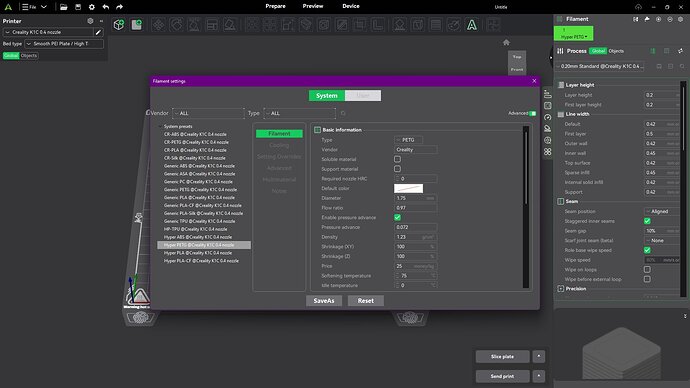
Task: Open the Slice plate options arrow
Action: click(539, 356)
